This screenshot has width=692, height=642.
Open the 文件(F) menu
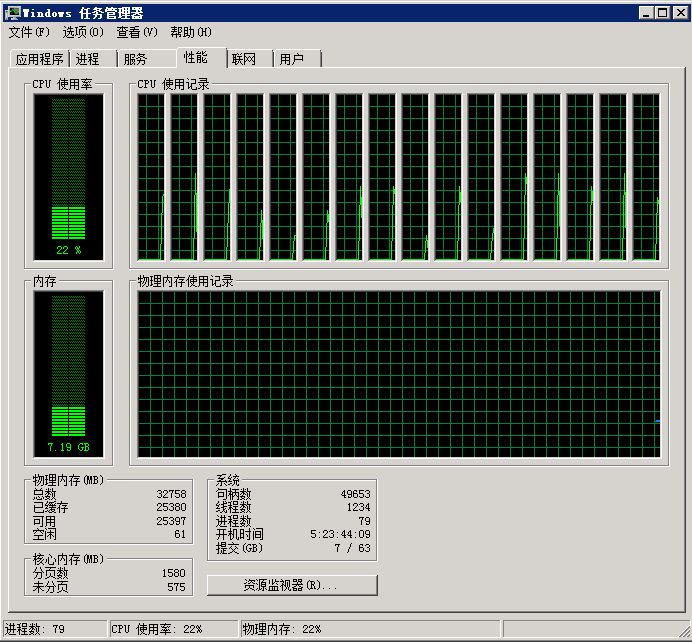click(29, 32)
